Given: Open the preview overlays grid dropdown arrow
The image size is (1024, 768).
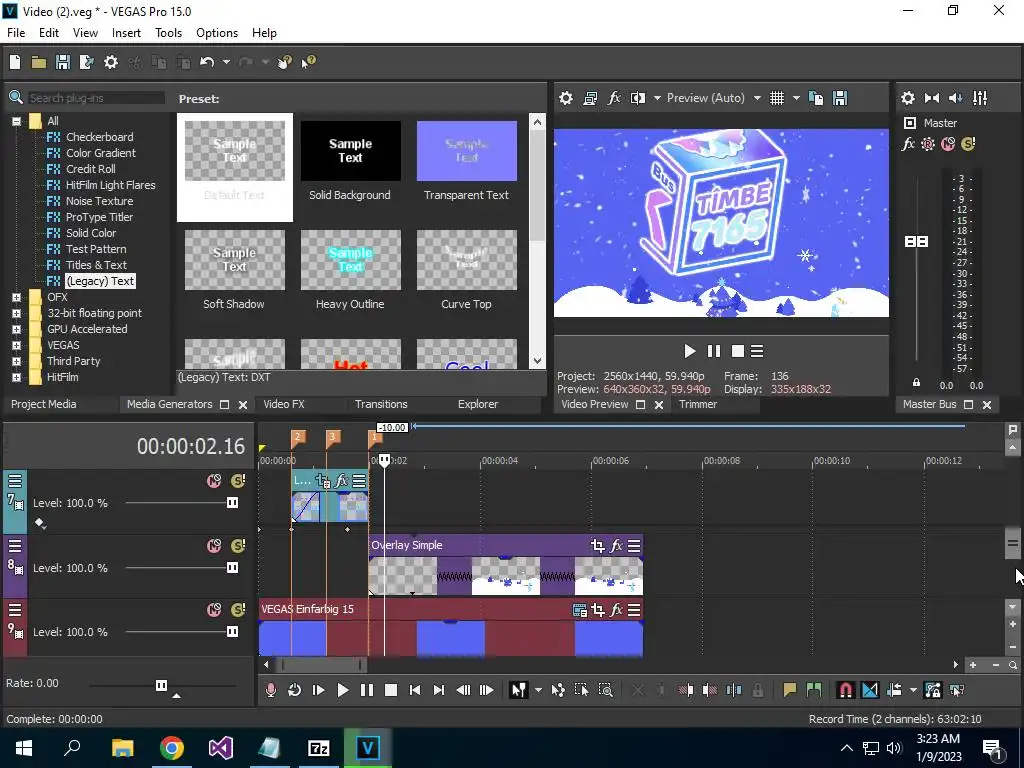Looking at the screenshot, I should (x=796, y=98).
